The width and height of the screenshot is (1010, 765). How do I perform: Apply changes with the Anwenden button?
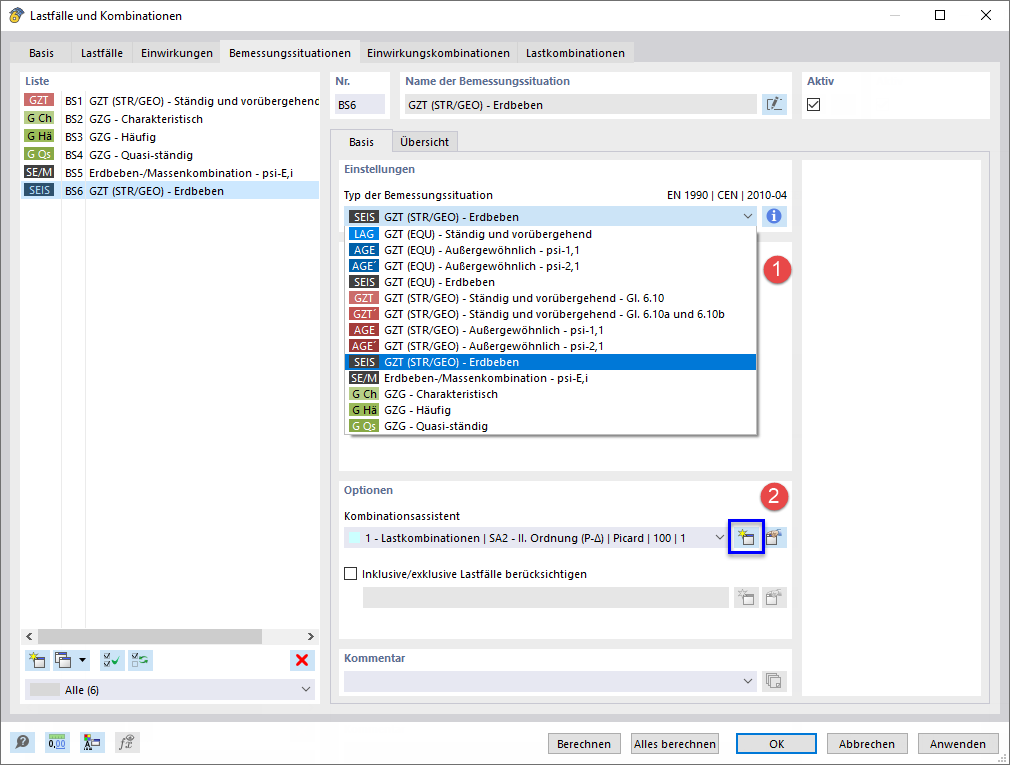[957, 743]
